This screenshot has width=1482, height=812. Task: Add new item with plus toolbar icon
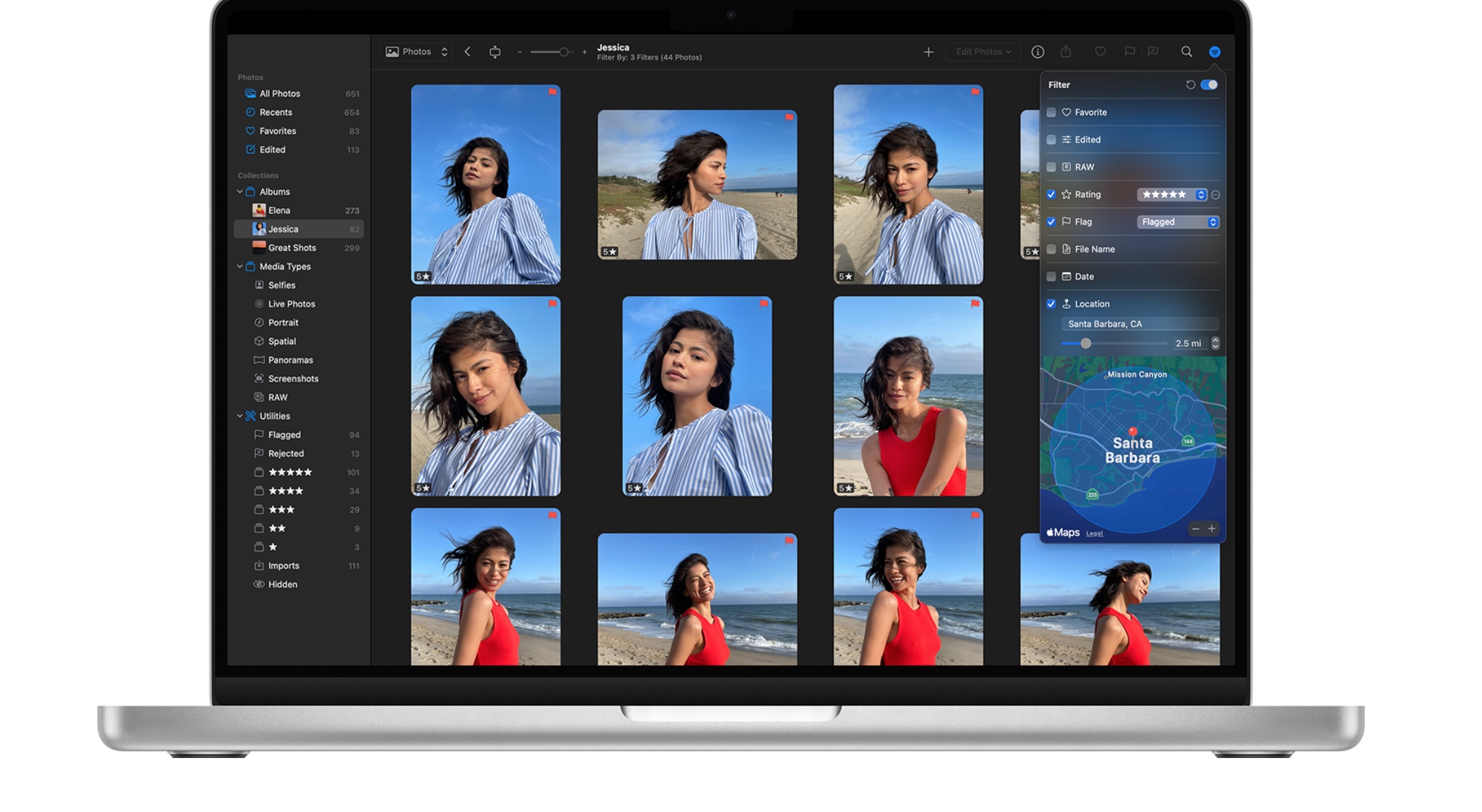click(928, 52)
